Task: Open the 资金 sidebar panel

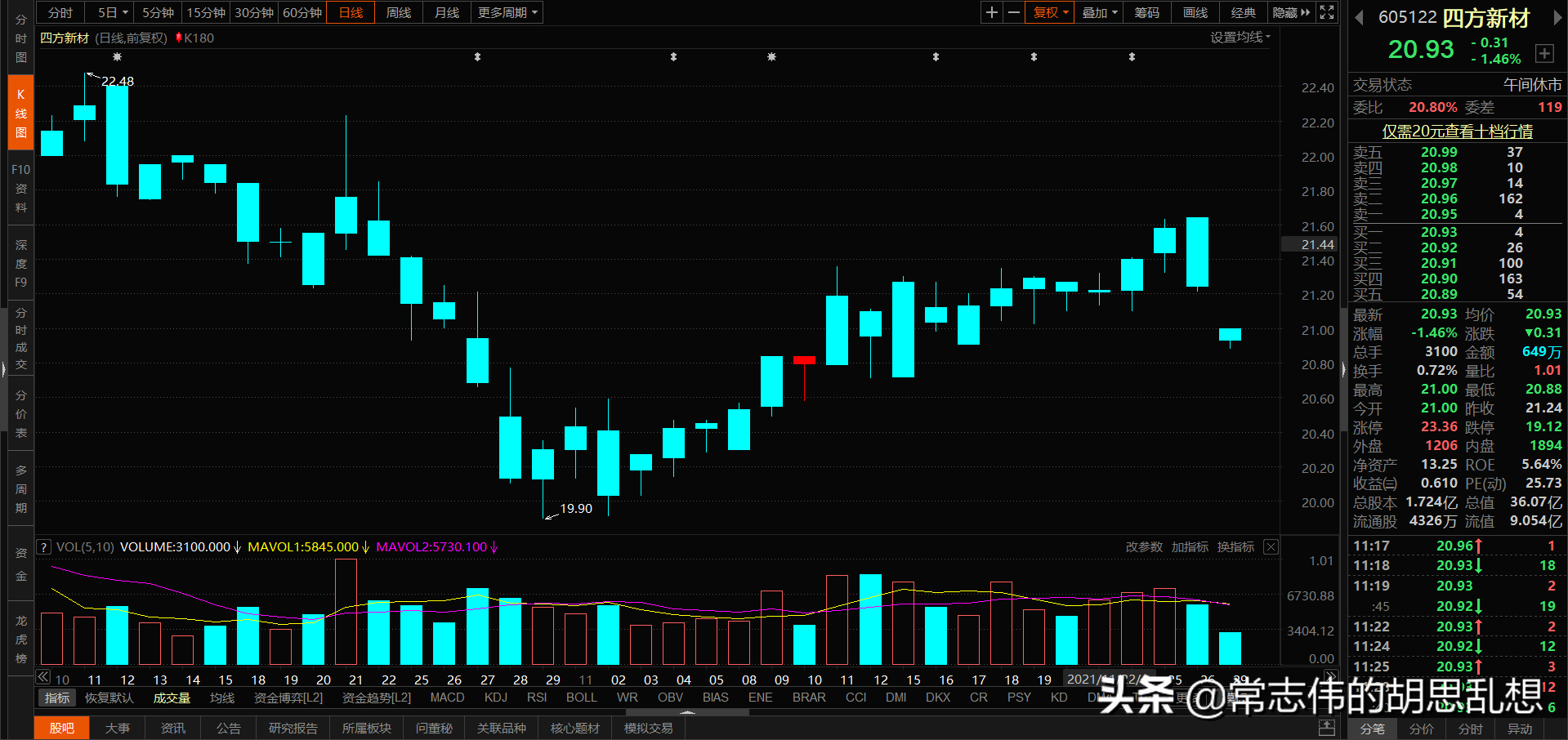Action: click(x=20, y=564)
